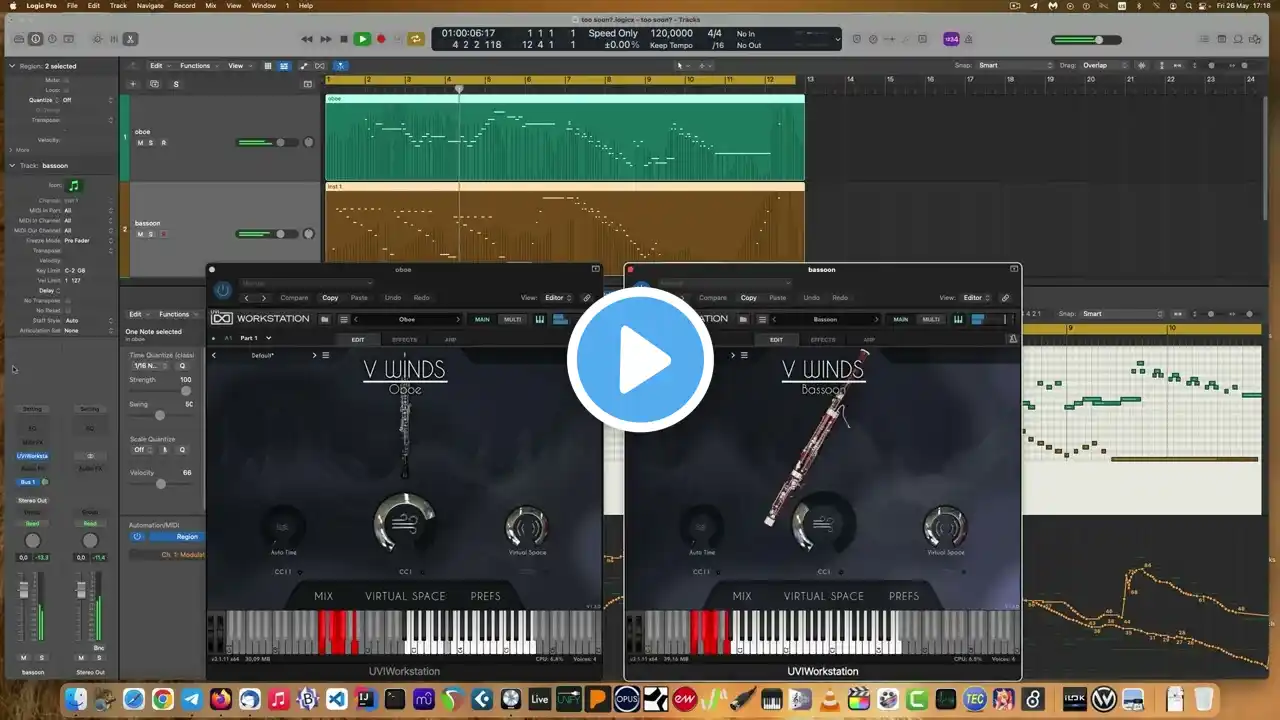This screenshot has height=720, width=1280.
Task: Toggle the yellow Cycle button
Action: click(415, 39)
